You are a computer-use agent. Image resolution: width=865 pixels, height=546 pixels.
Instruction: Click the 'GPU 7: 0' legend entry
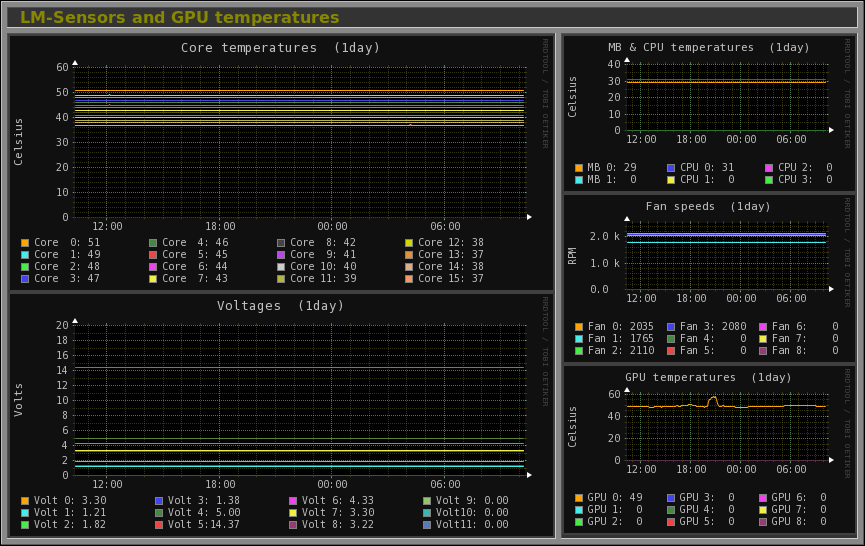coord(793,510)
